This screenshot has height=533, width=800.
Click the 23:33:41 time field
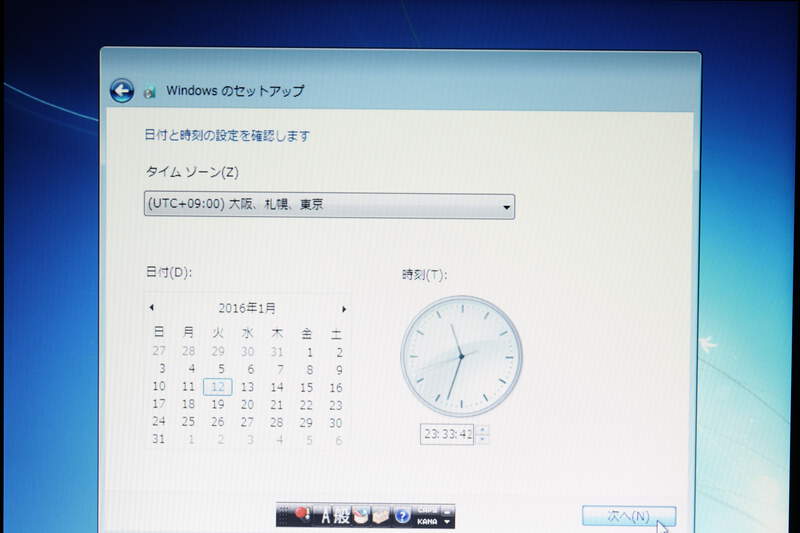coord(447,434)
